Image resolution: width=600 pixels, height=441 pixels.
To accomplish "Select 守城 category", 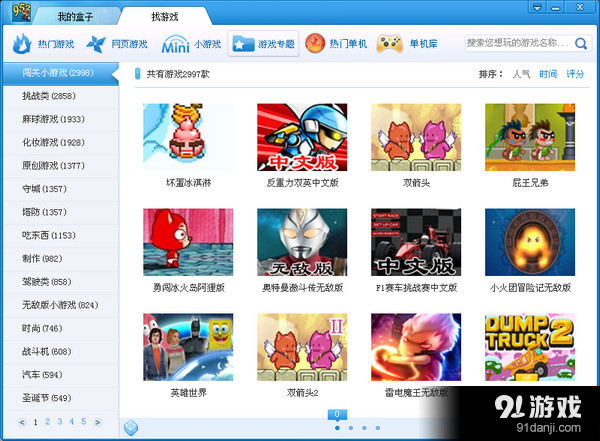I will pos(60,189).
